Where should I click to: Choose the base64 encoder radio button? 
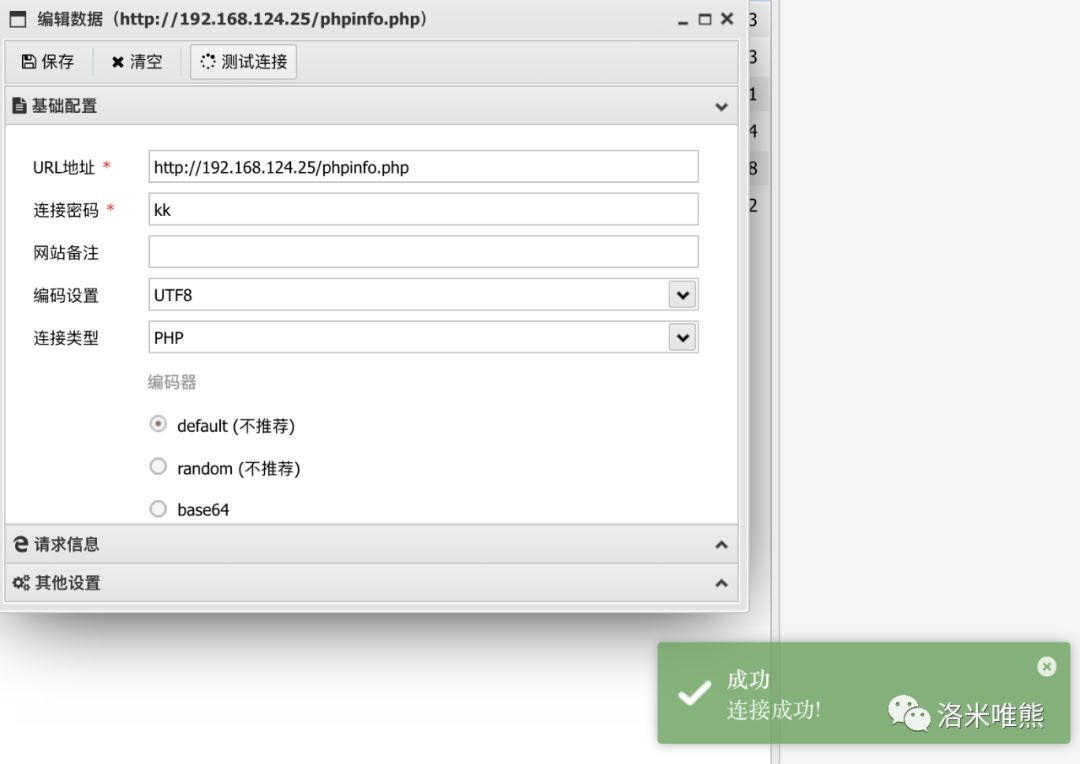(x=158, y=509)
